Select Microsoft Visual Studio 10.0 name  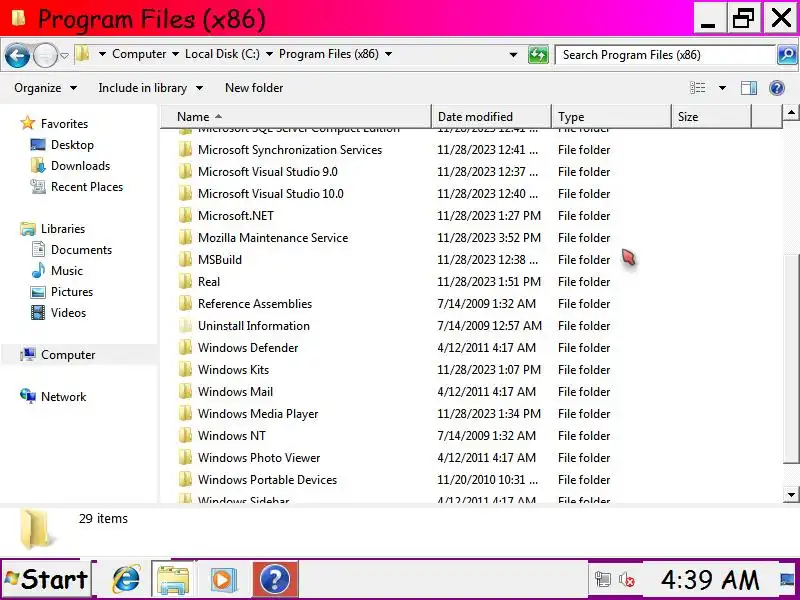click(270, 194)
